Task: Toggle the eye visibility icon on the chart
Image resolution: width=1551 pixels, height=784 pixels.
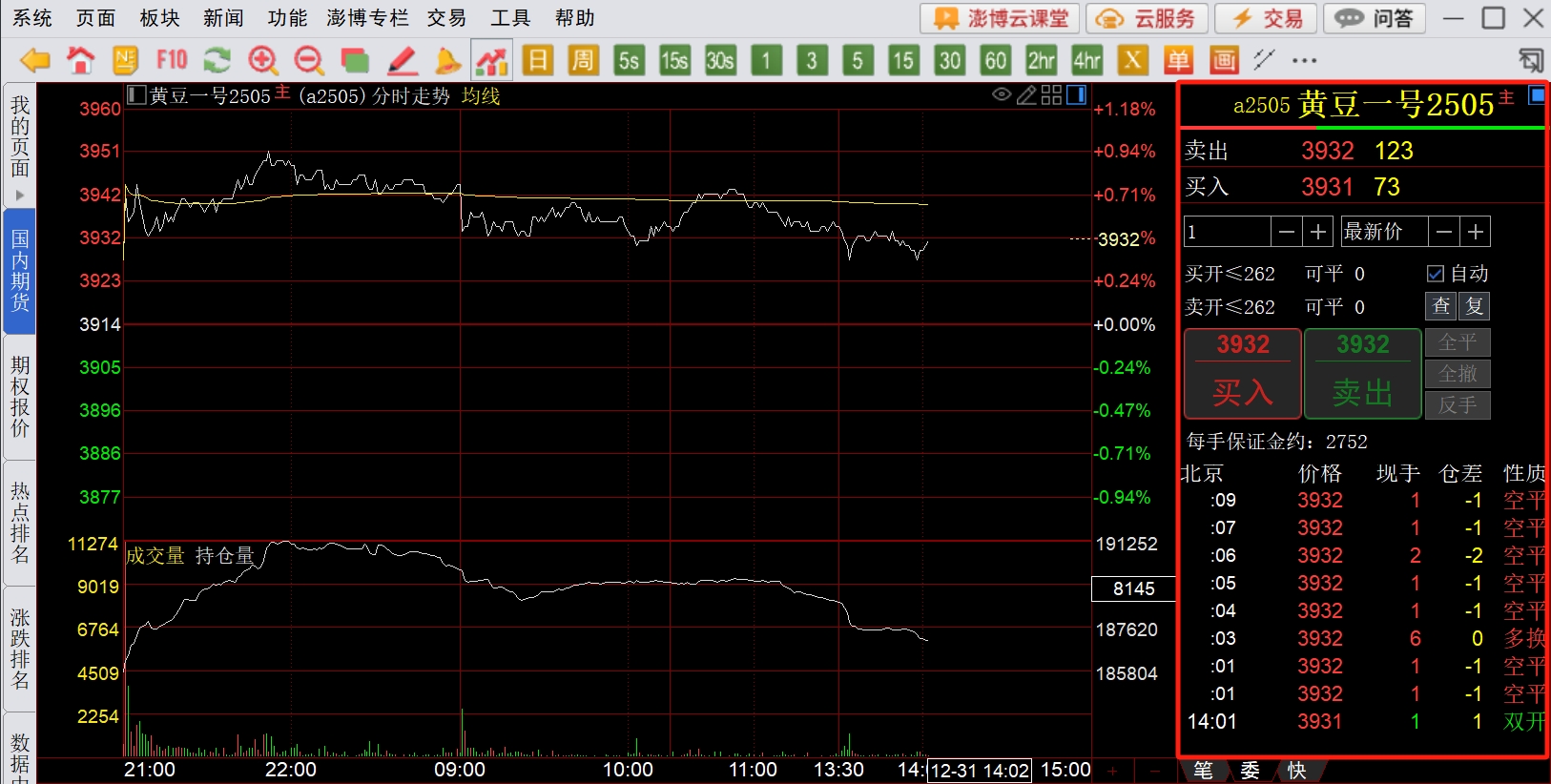Action: 1002,94
